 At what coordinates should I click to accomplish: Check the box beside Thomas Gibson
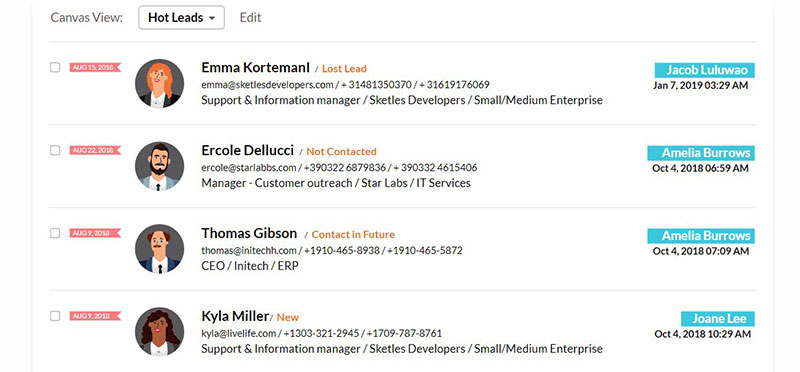click(x=55, y=233)
